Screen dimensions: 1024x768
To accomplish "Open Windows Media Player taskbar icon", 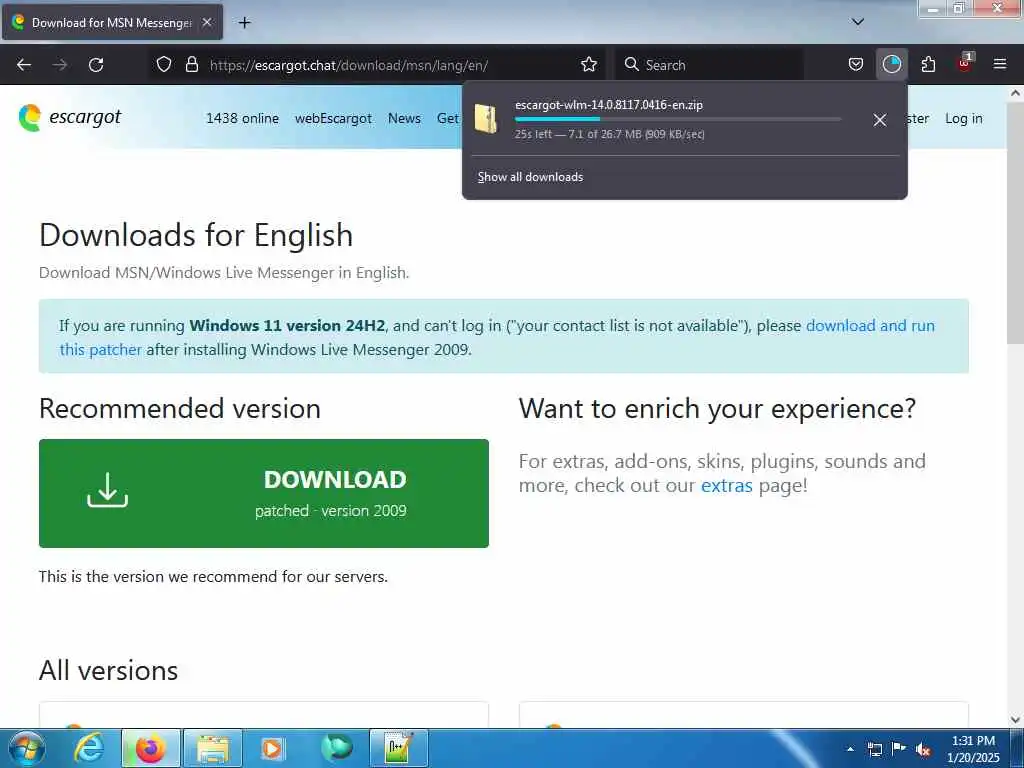I will (x=272, y=748).
